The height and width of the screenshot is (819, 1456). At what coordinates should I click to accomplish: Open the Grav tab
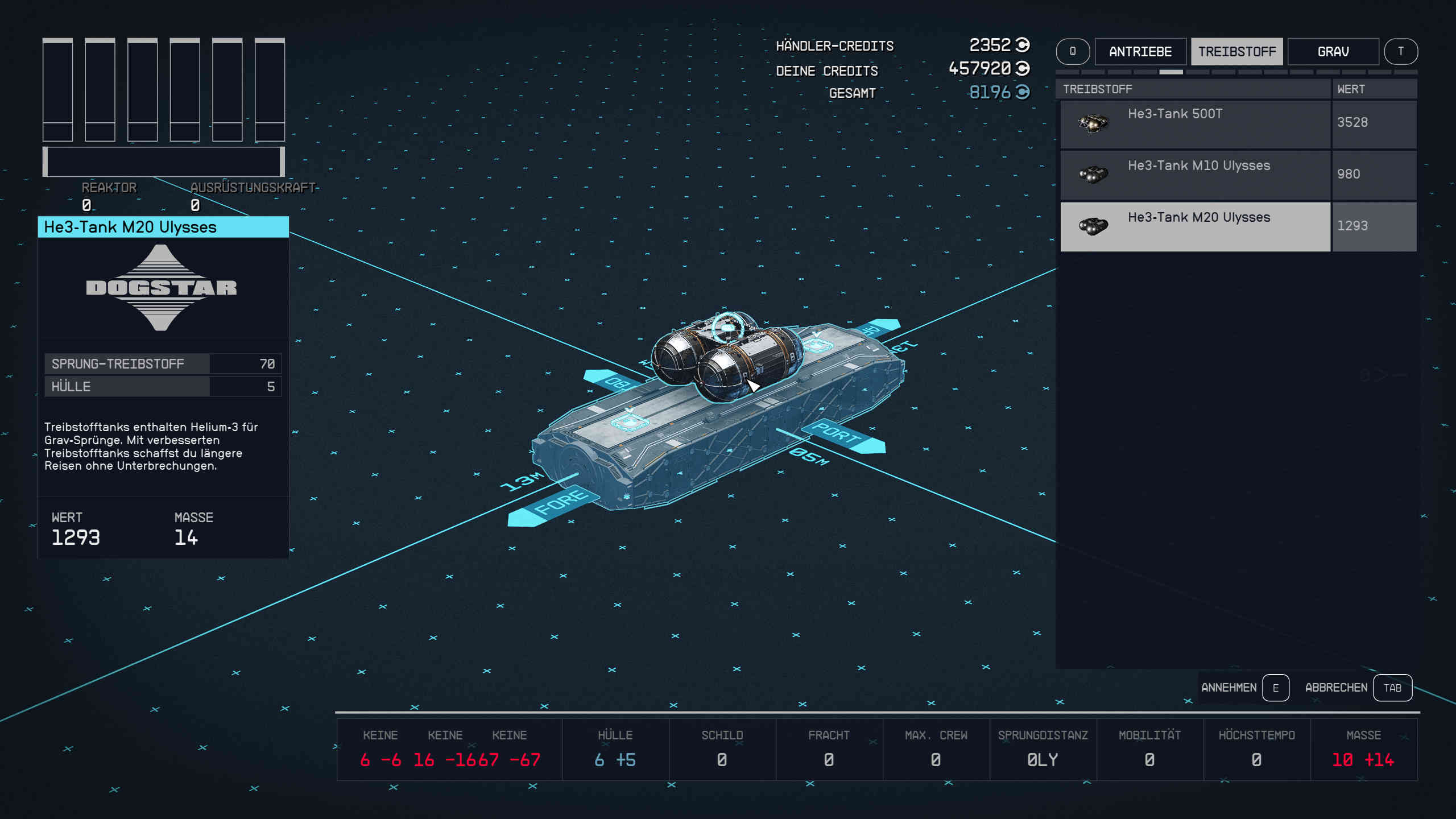[1333, 52]
